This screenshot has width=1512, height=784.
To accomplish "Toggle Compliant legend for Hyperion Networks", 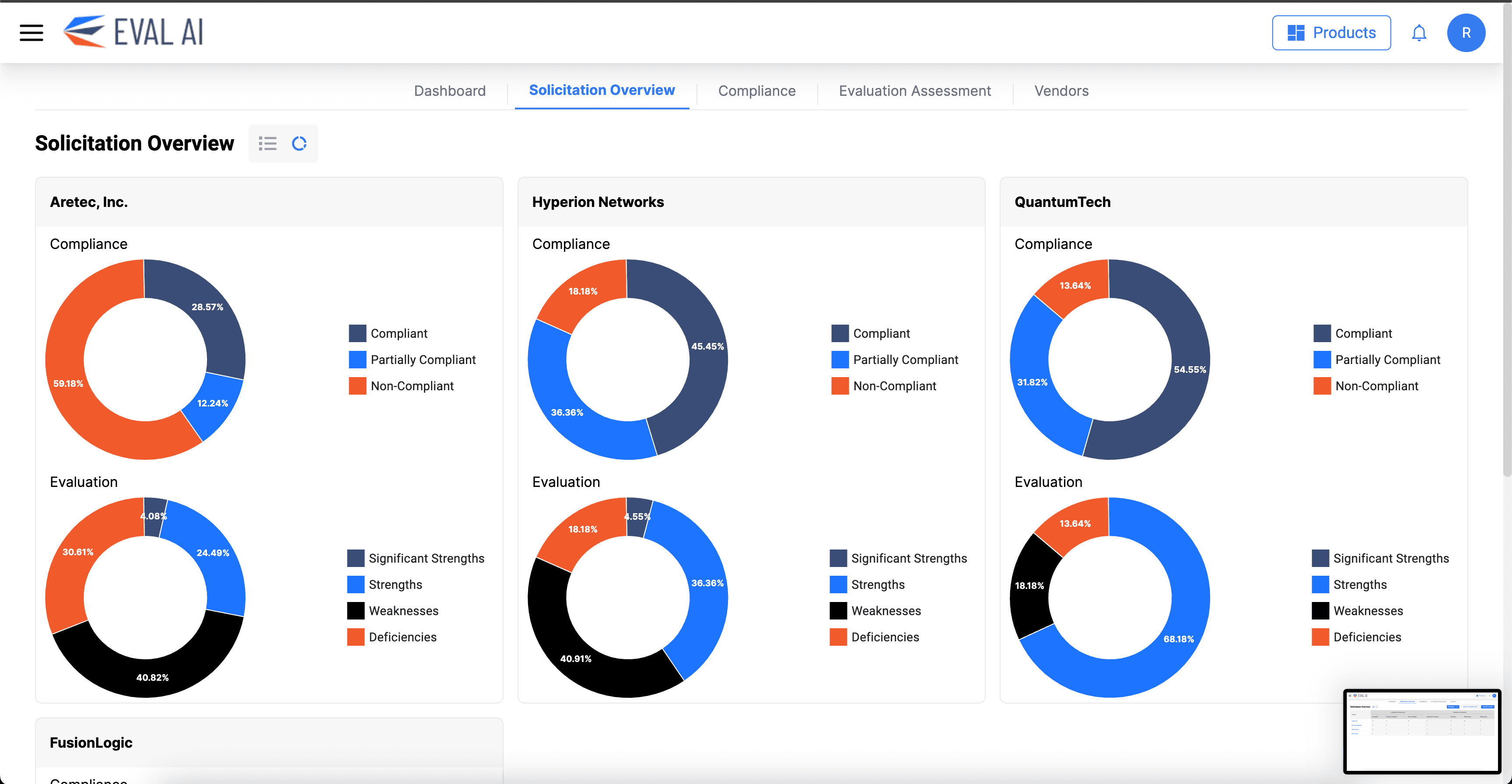I will click(871, 333).
